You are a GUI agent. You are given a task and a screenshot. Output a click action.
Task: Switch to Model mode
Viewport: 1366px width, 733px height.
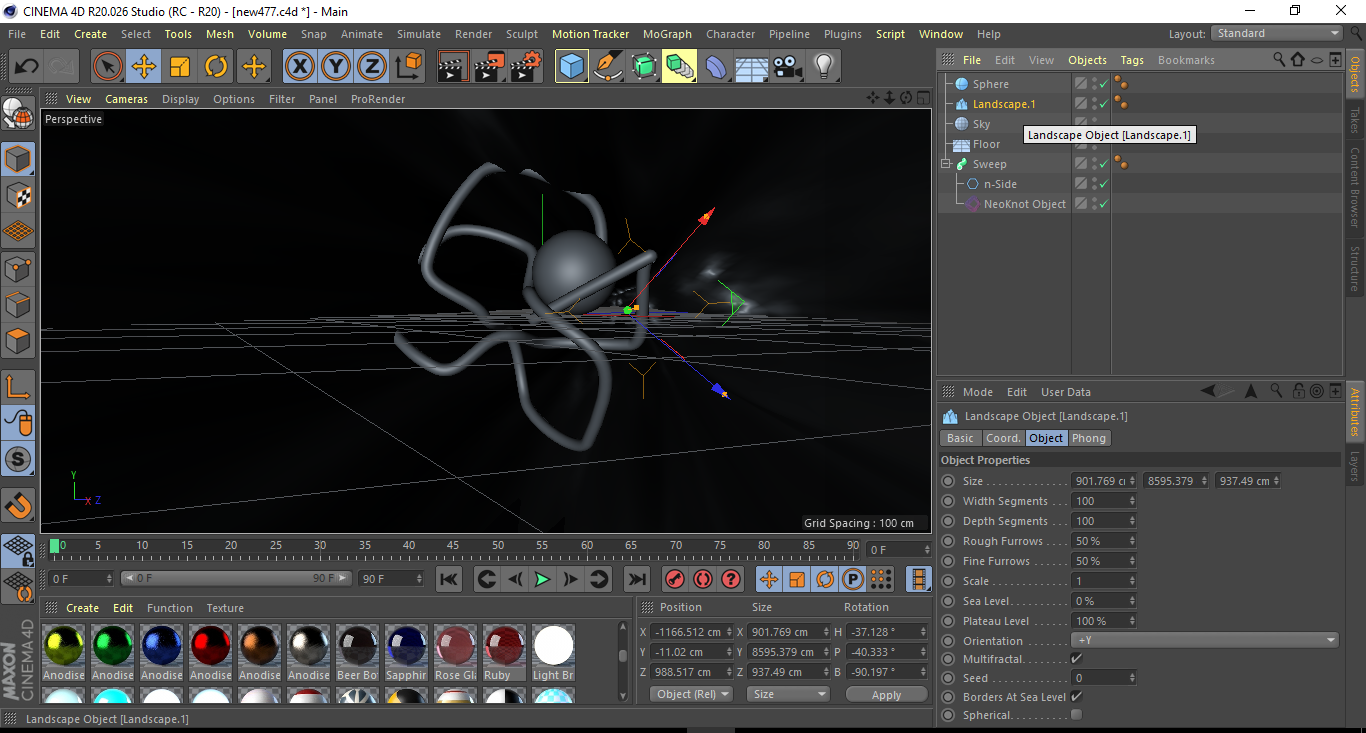tap(18, 159)
